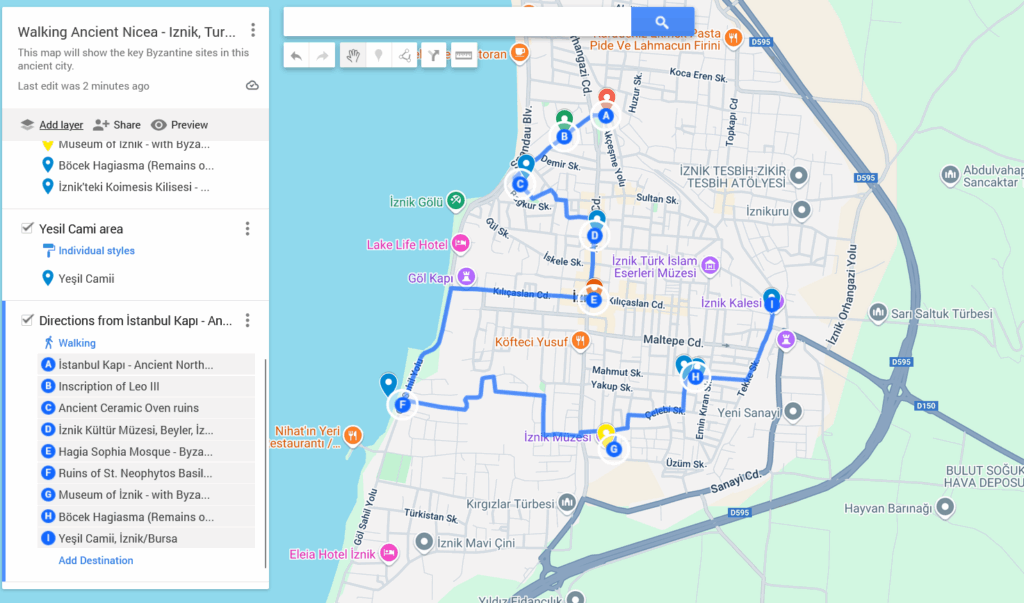The image size is (1024, 603).
Task: Uncheck the Directions from İstanbul Kapı layer
Action: click(x=27, y=319)
